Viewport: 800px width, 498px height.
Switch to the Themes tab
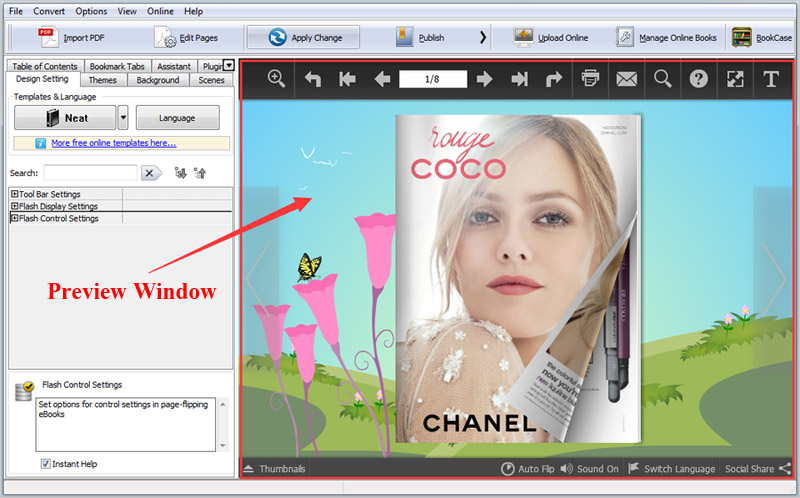click(x=102, y=80)
